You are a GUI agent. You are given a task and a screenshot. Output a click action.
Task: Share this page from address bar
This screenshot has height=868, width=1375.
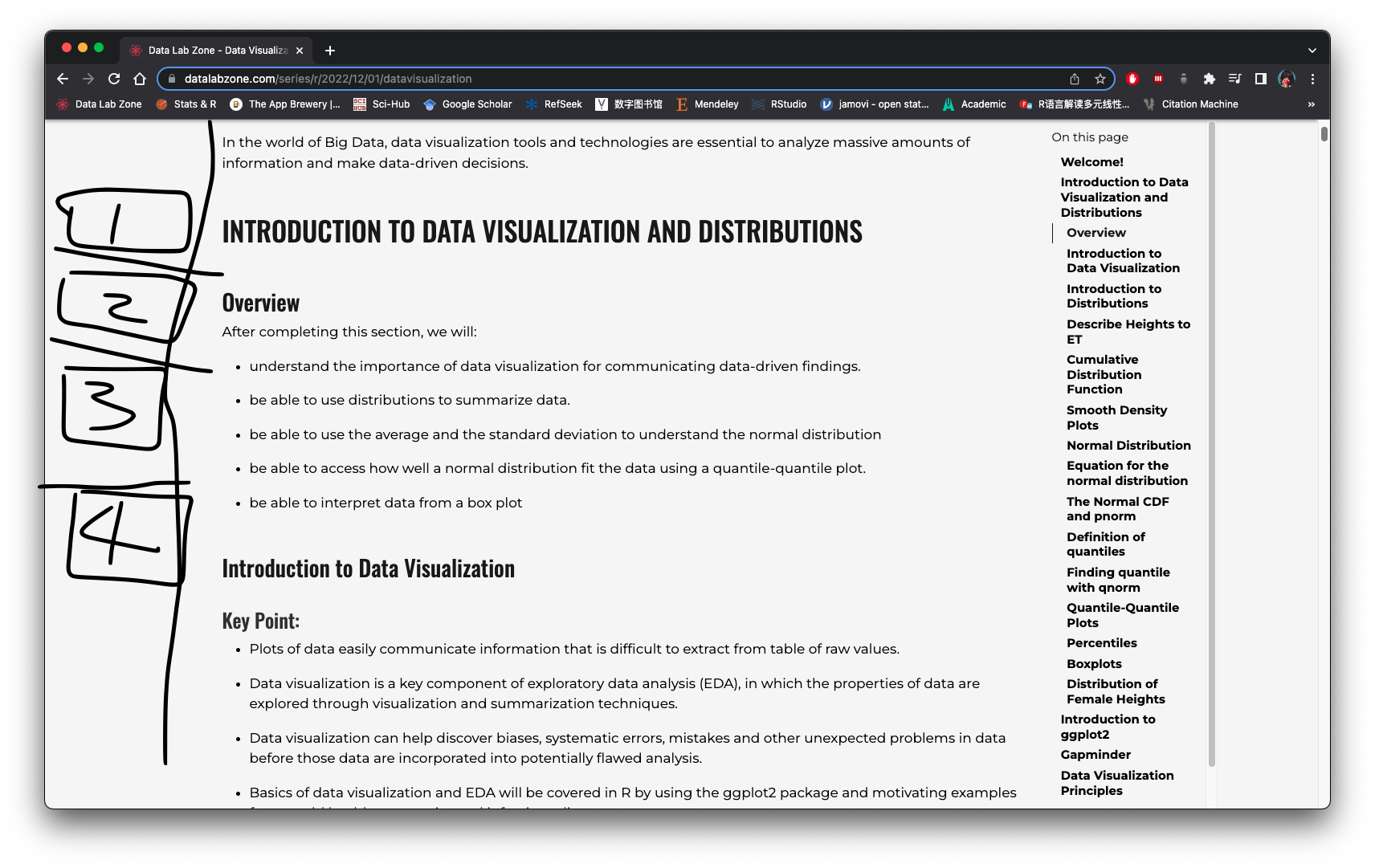[1075, 79]
